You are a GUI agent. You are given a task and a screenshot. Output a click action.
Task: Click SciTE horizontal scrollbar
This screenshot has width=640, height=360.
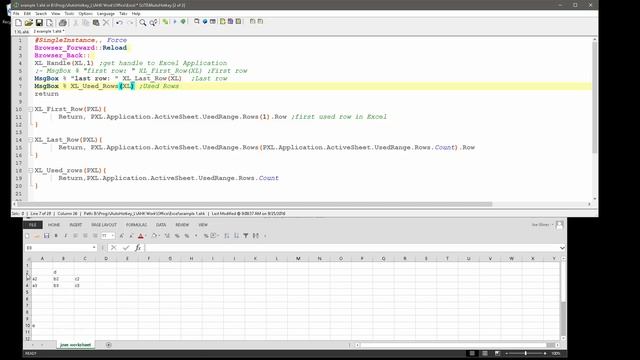pyautogui.click(x=254, y=204)
